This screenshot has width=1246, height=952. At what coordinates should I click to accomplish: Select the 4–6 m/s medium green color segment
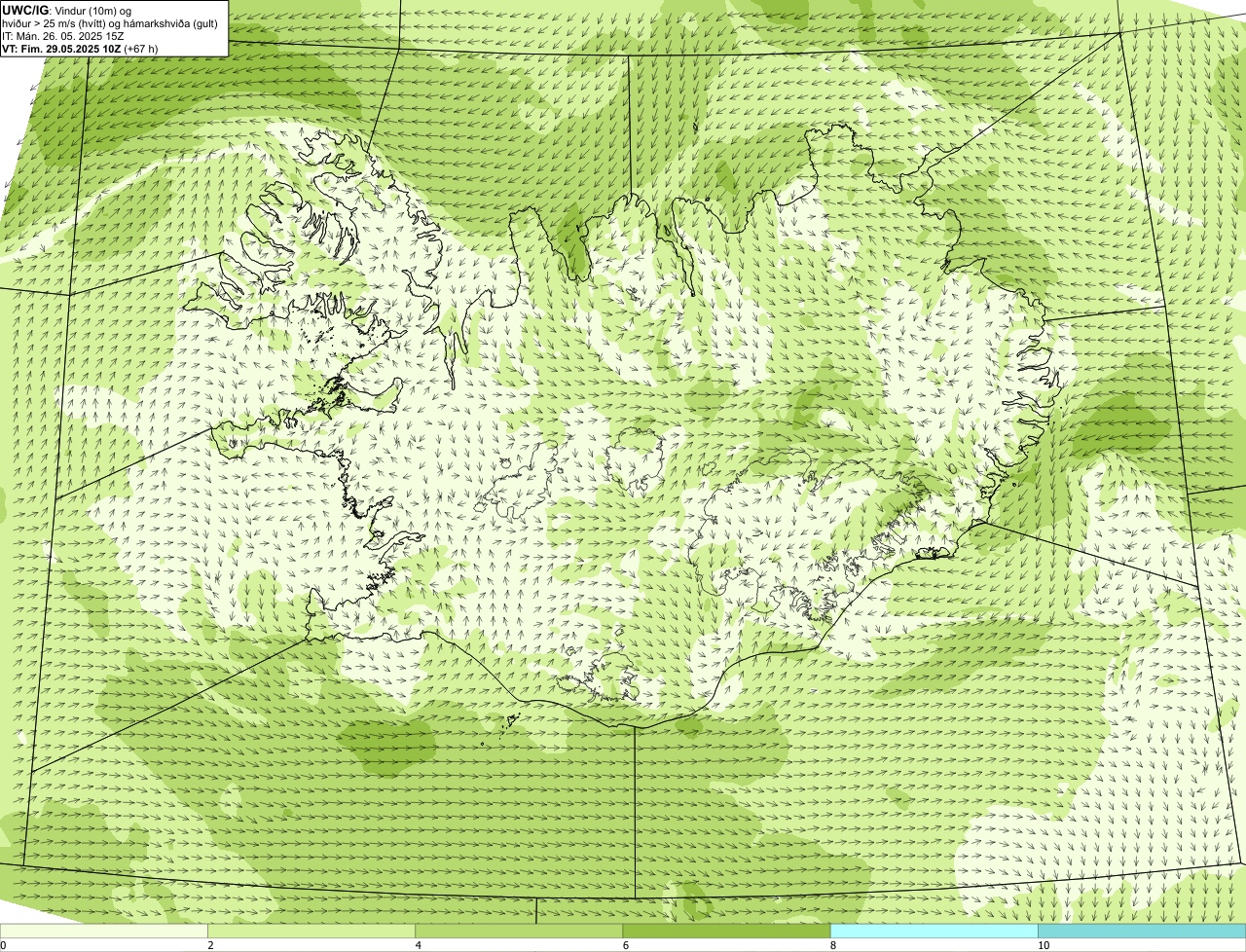point(519,932)
